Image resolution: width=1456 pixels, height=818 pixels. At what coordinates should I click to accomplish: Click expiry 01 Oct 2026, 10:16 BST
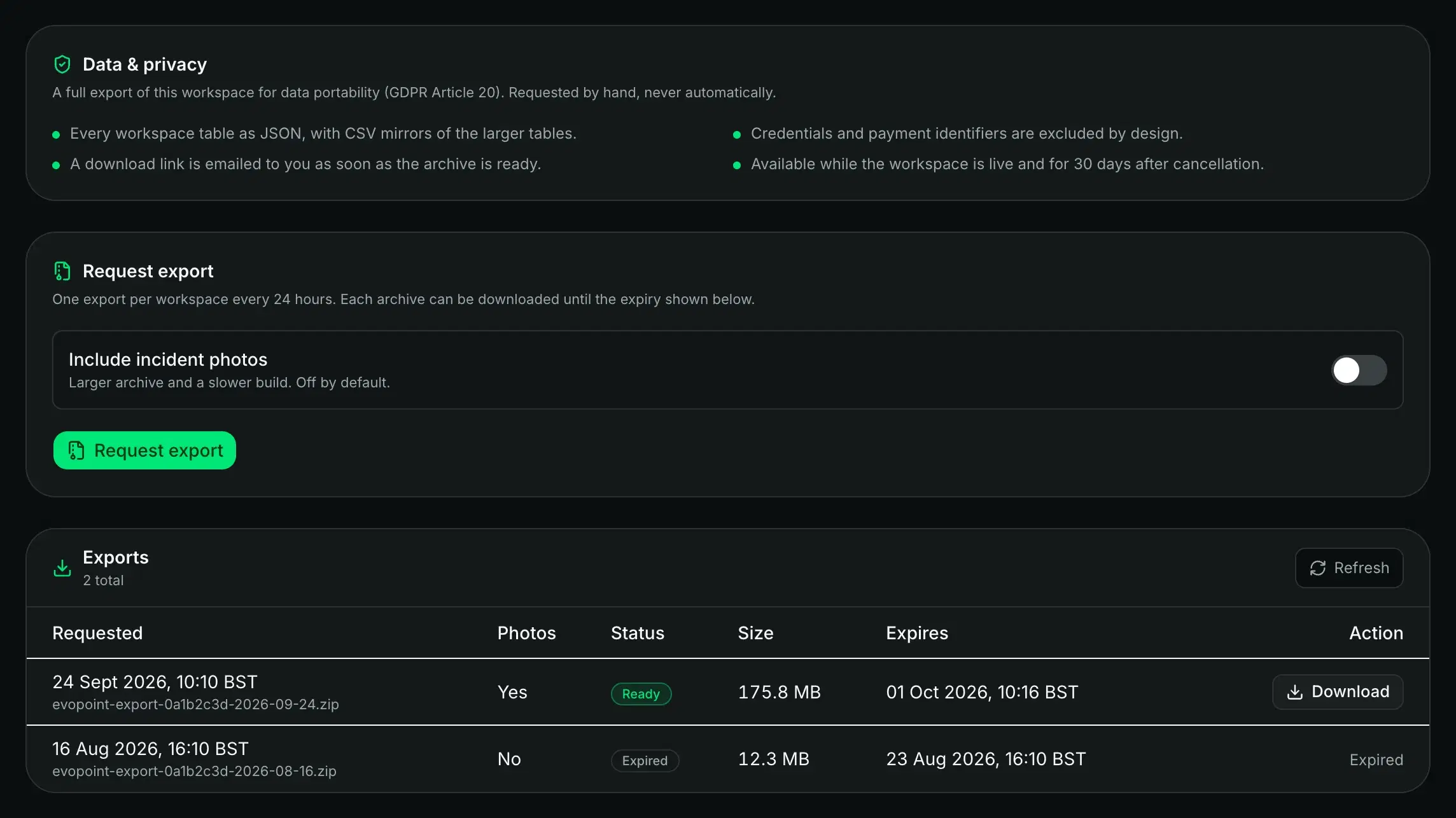pyautogui.click(x=982, y=692)
